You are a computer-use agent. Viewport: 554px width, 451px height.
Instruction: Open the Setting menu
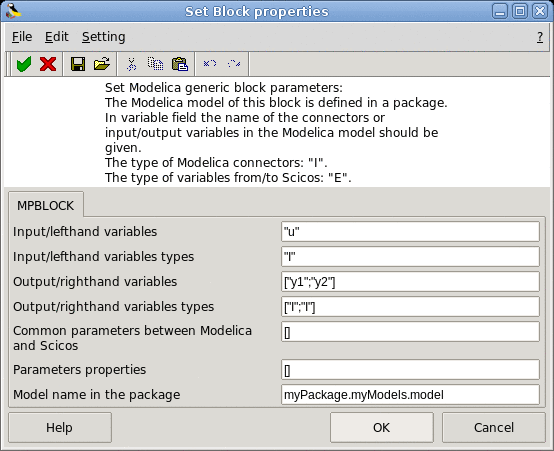pyautogui.click(x=104, y=37)
